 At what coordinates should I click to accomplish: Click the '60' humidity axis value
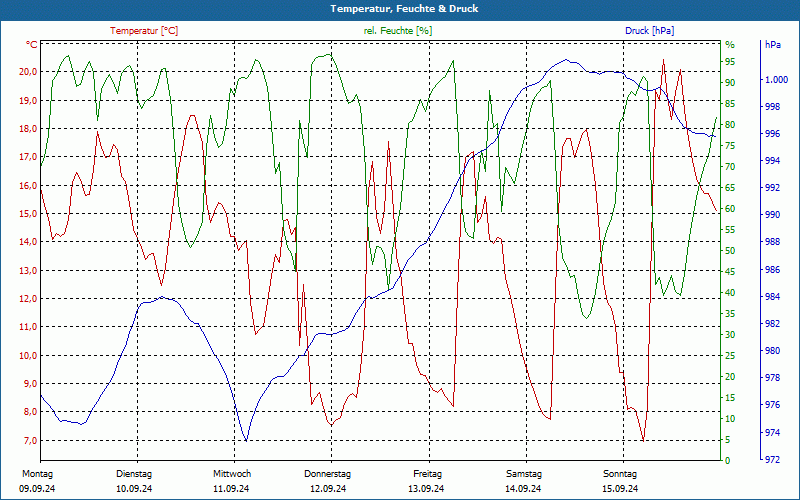(x=730, y=209)
